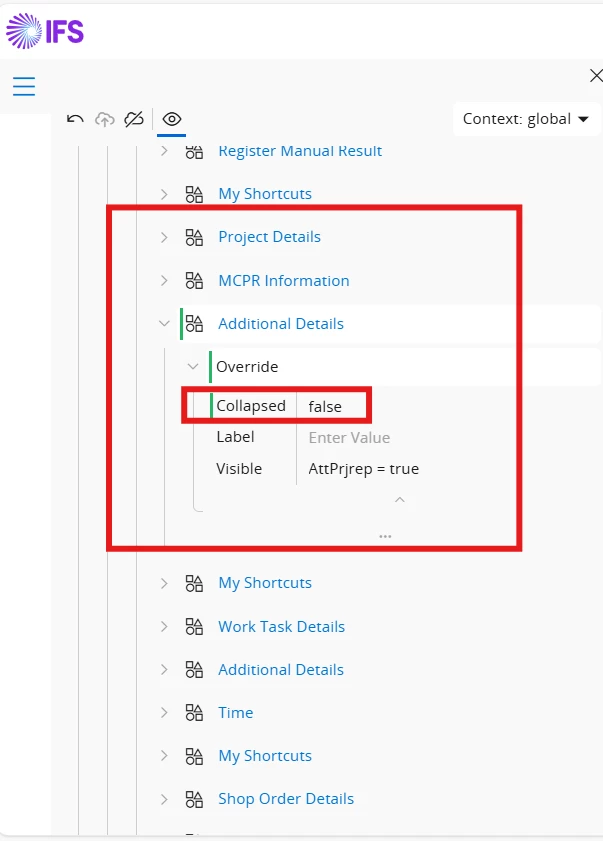Collapse the Override section

click(193, 367)
